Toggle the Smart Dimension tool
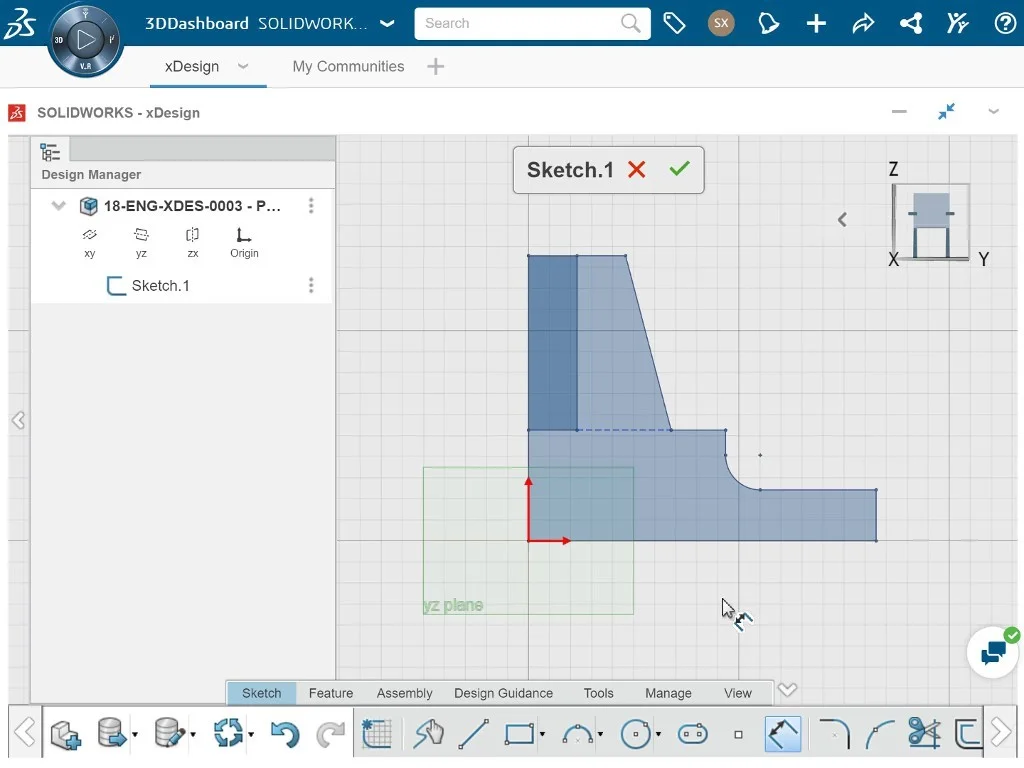 click(x=783, y=734)
